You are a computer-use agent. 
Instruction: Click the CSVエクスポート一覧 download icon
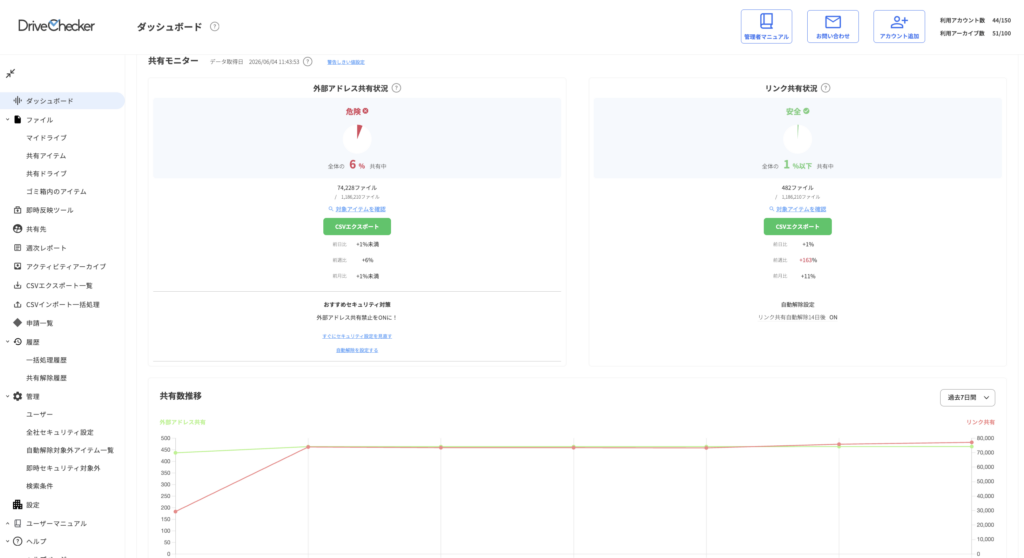point(18,286)
